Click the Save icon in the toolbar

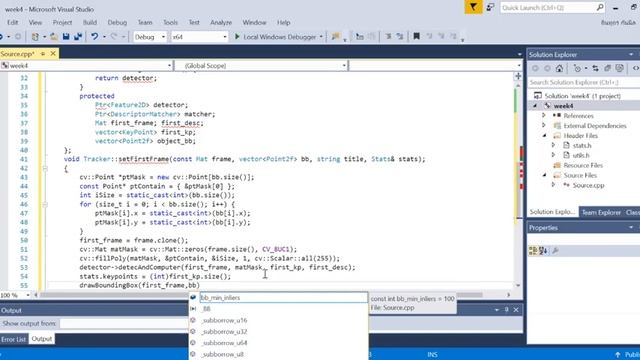pos(66,37)
